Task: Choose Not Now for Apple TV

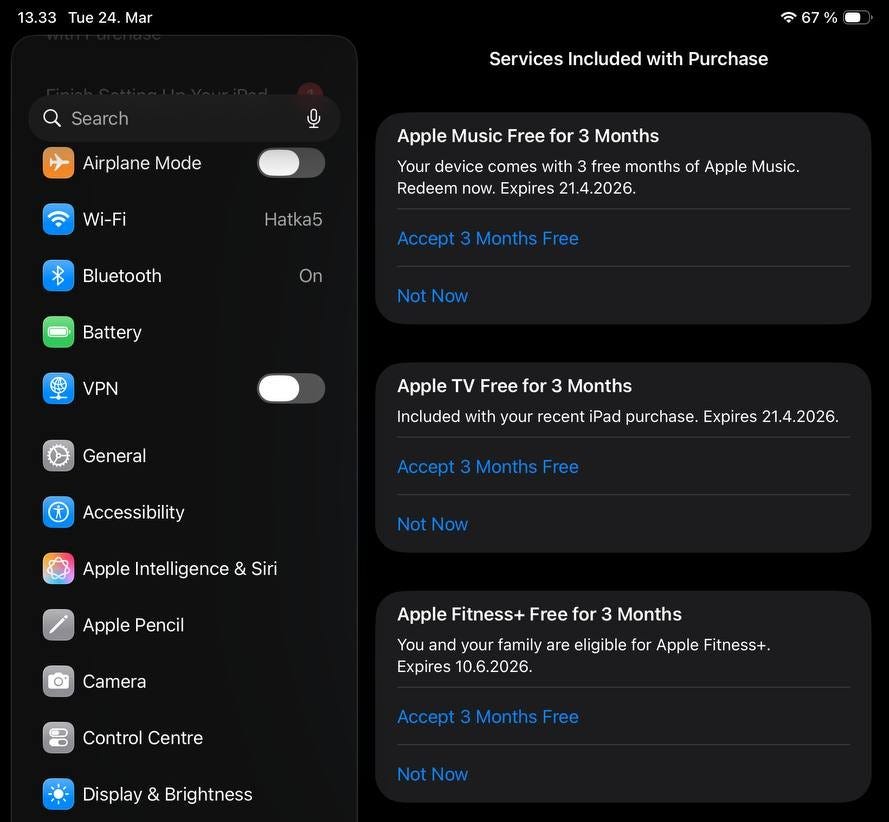Action: point(433,524)
